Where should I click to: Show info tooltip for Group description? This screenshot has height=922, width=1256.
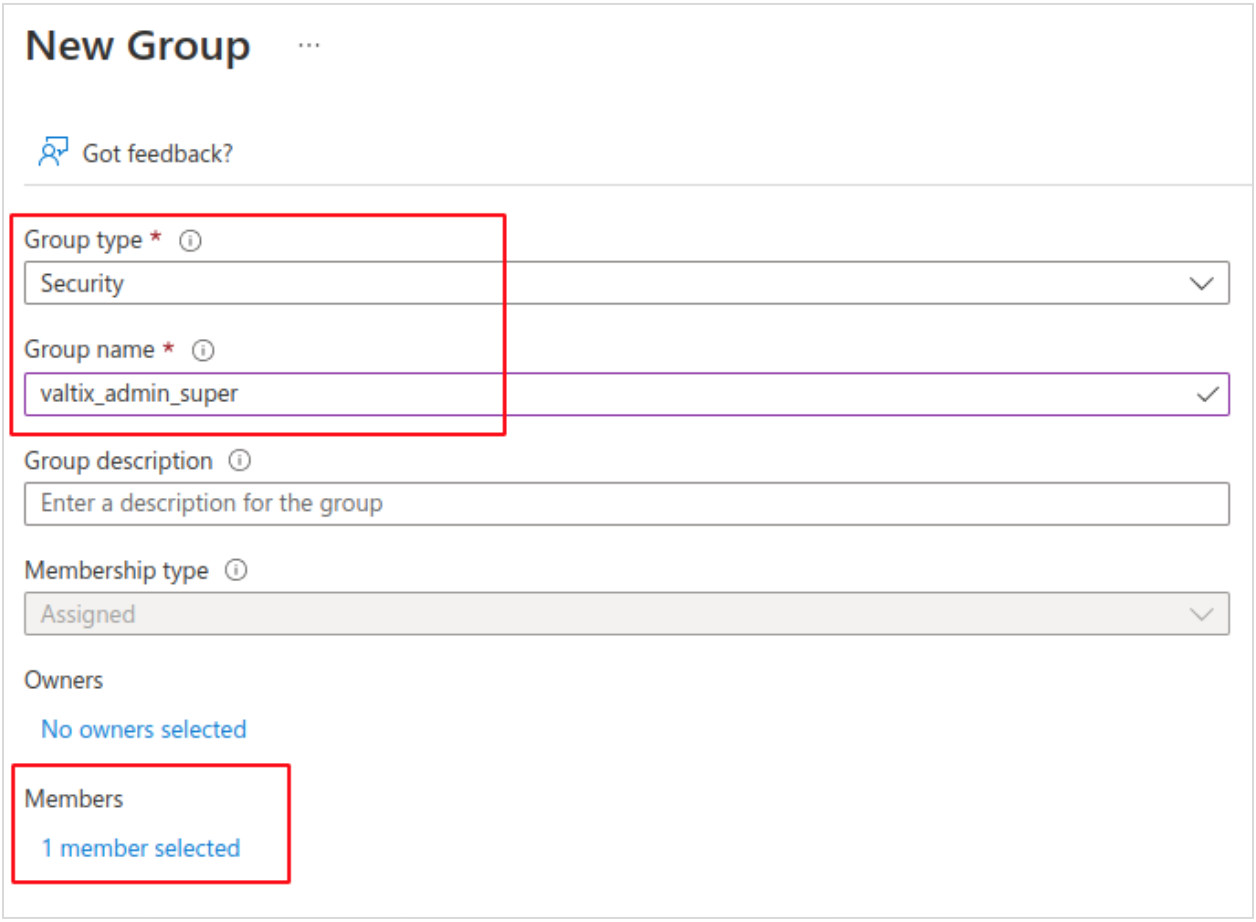pyautogui.click(x=240, y=461)
